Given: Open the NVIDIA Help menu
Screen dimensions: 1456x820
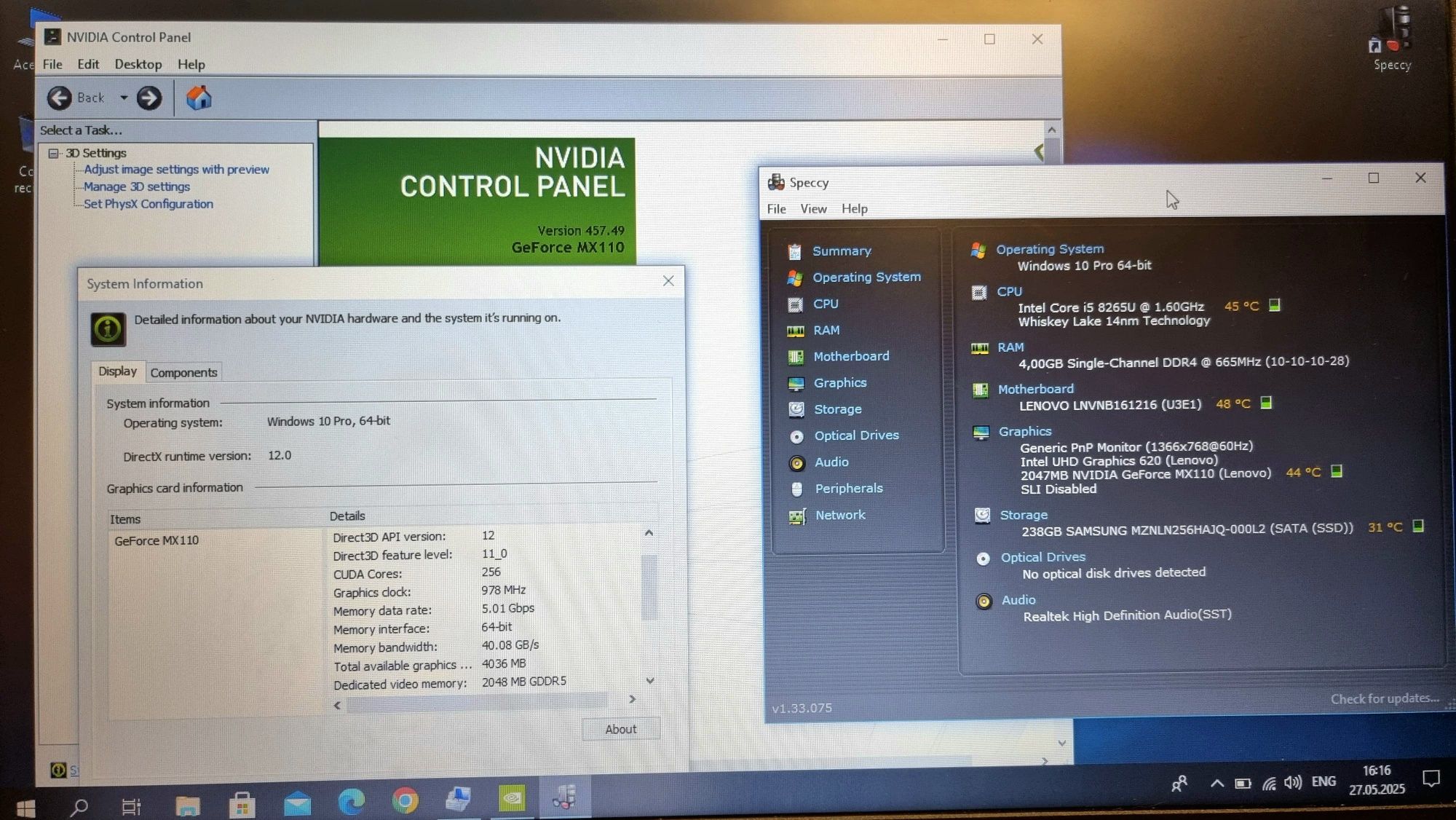Looking at the screenshot, I should point(191,64).
